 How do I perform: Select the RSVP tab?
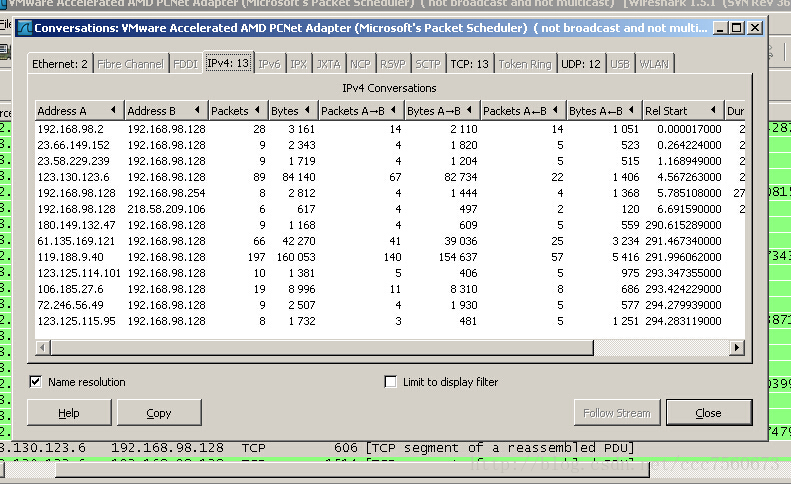click(x=393, y=64)
